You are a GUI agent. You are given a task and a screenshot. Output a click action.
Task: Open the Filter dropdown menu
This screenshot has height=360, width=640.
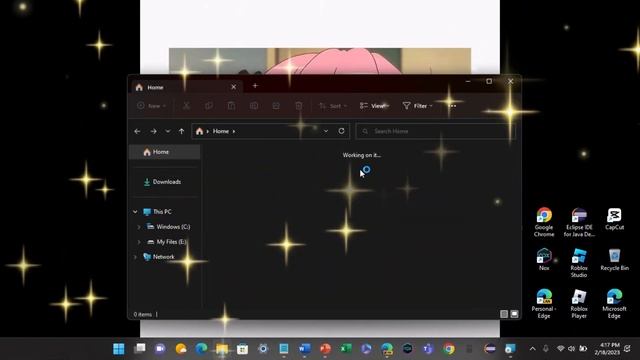click(x=417, y=106)
